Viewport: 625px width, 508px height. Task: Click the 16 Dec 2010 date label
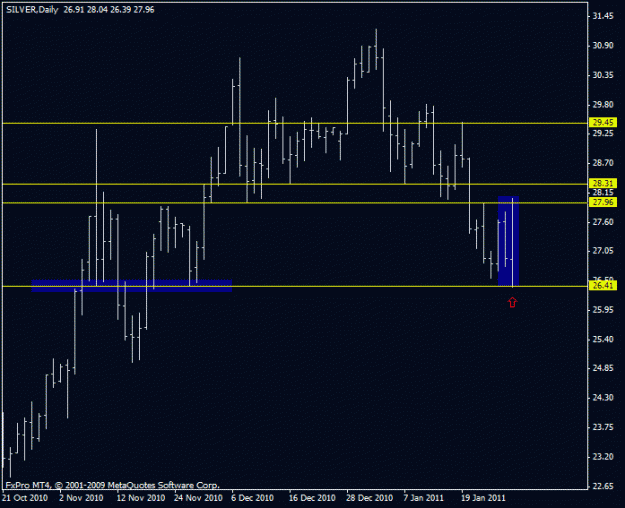tap(312, 498)
